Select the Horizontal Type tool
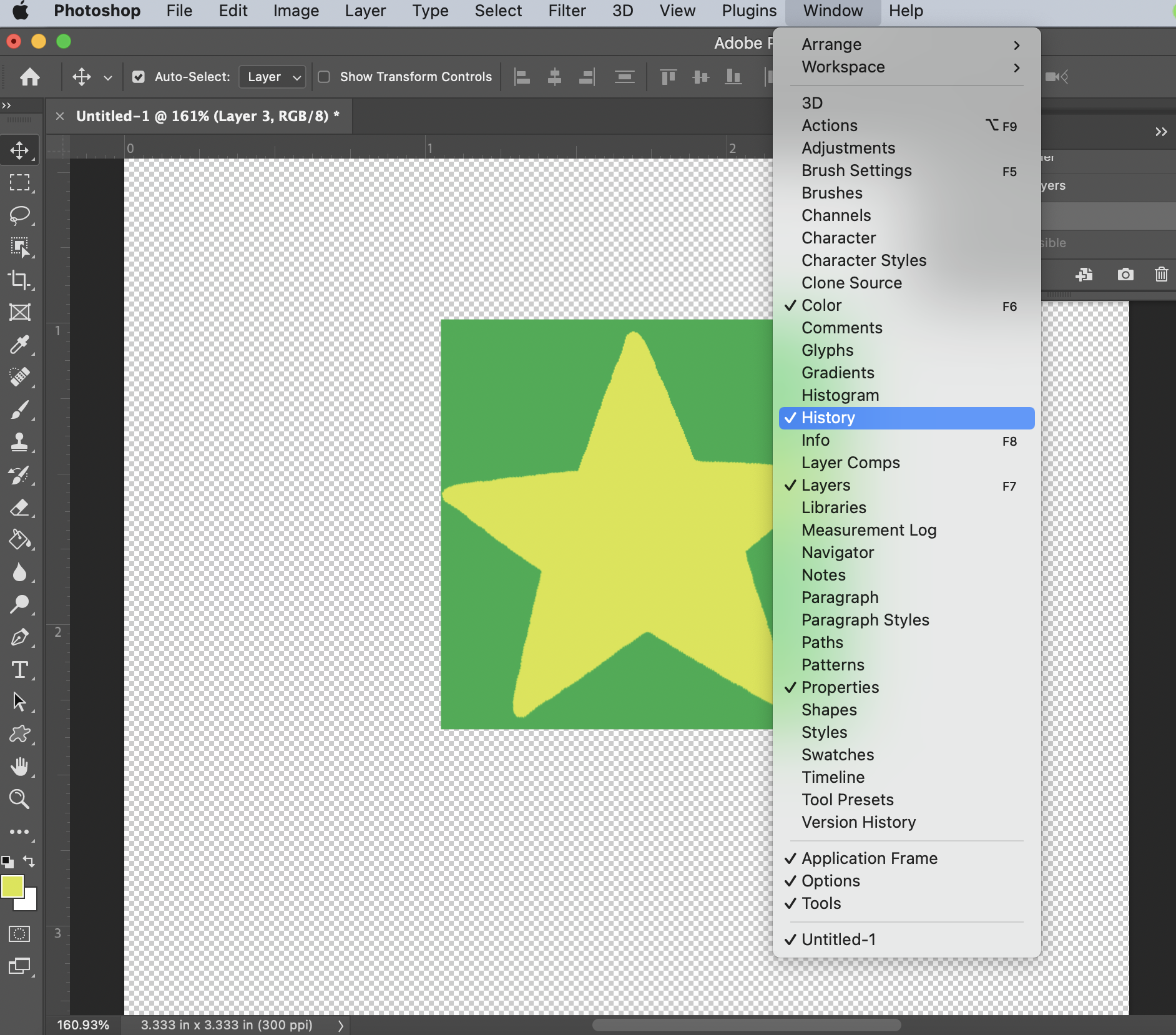 click(x=19, y=670)
